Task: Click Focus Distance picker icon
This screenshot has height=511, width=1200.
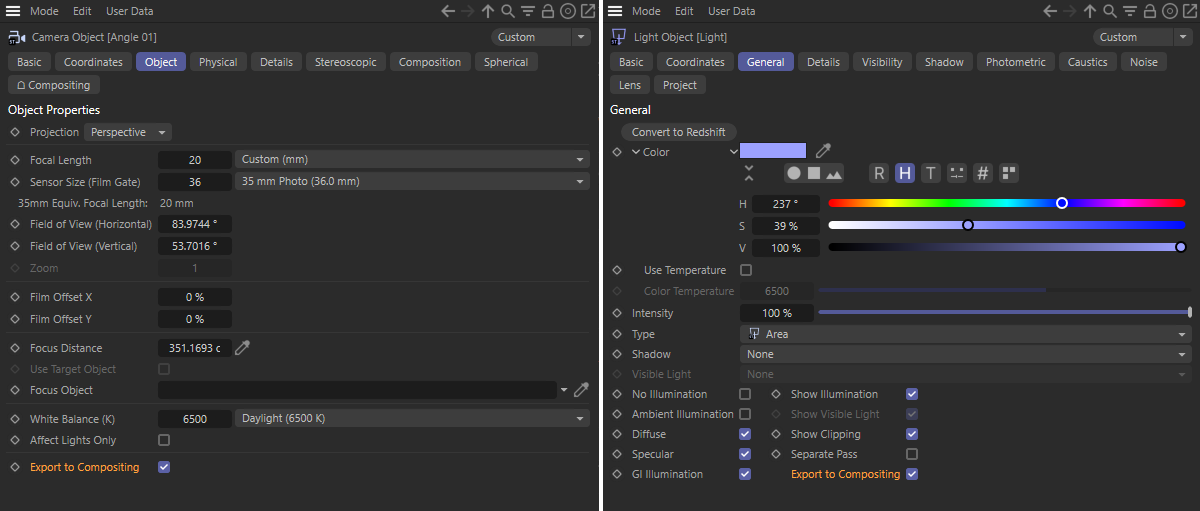Action: pyautogui.click(x=242, y=348)
